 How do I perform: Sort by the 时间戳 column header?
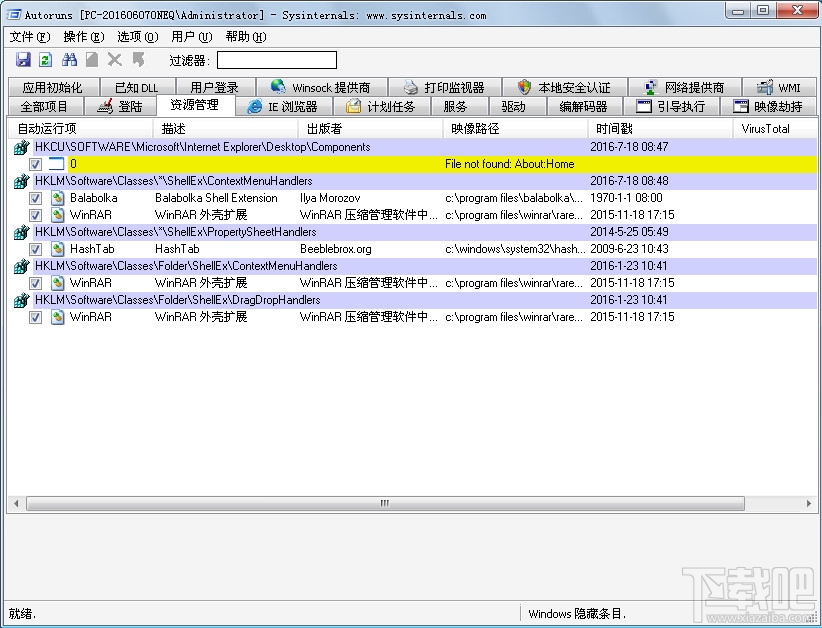click(661, 128)
